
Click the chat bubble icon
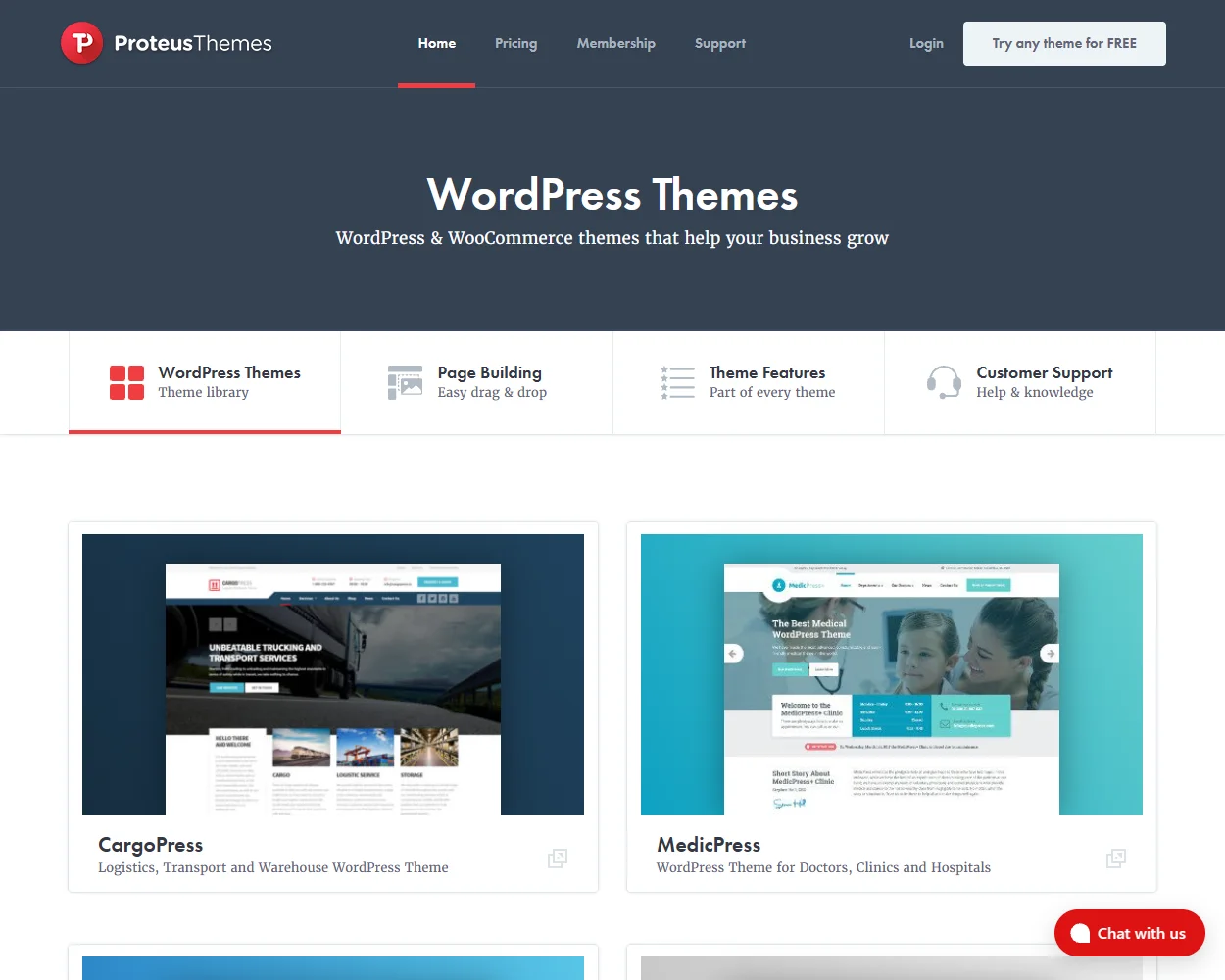(x=1080, y=933)
